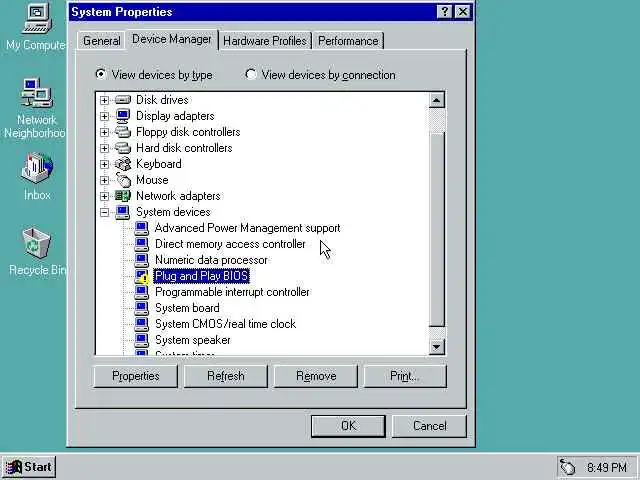Select 'Network adapters' label text
The width and height of the screenshot is (640, 480).
(178, 196)
